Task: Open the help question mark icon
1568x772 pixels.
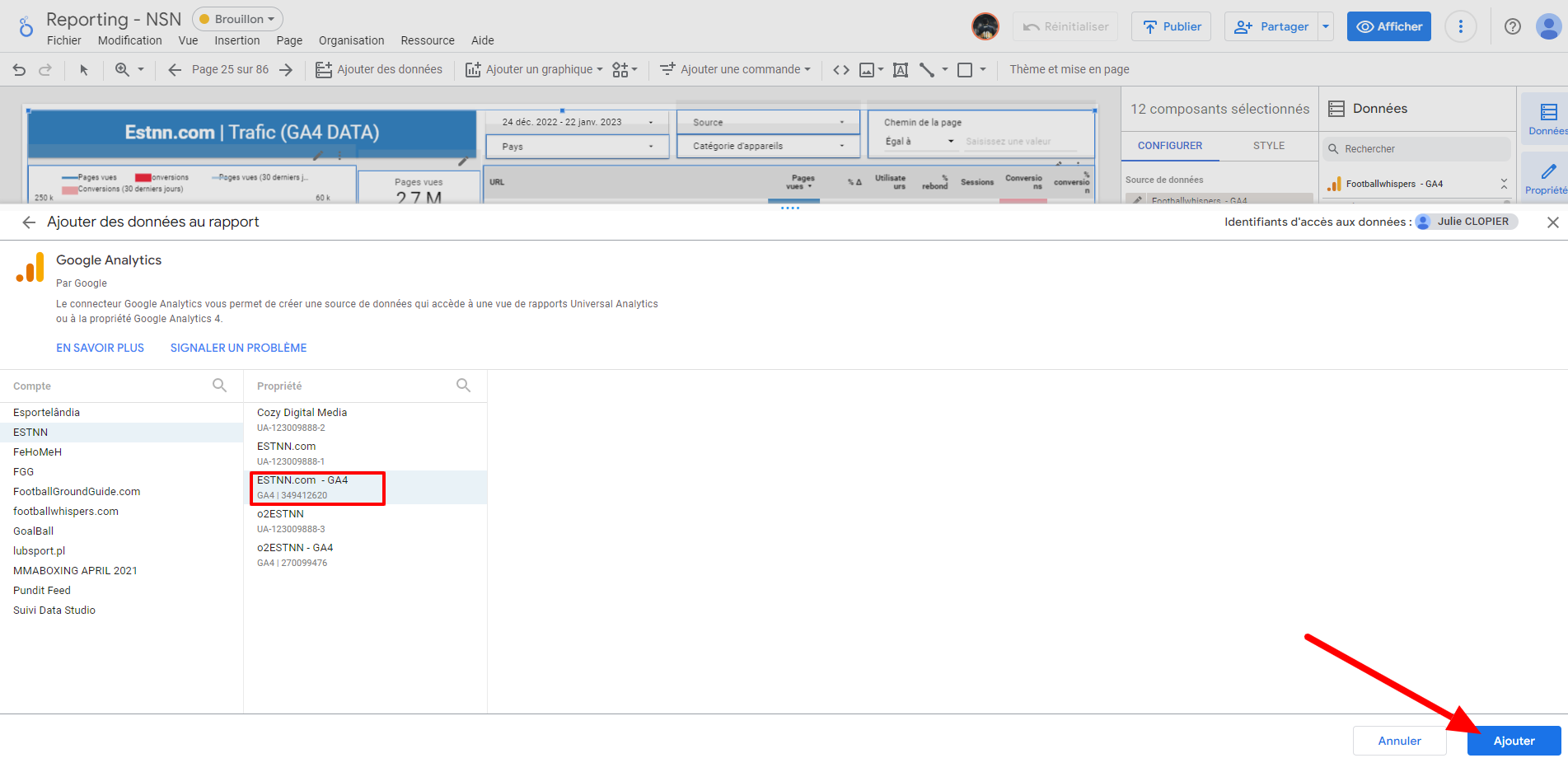Action: coord(1512,26)
